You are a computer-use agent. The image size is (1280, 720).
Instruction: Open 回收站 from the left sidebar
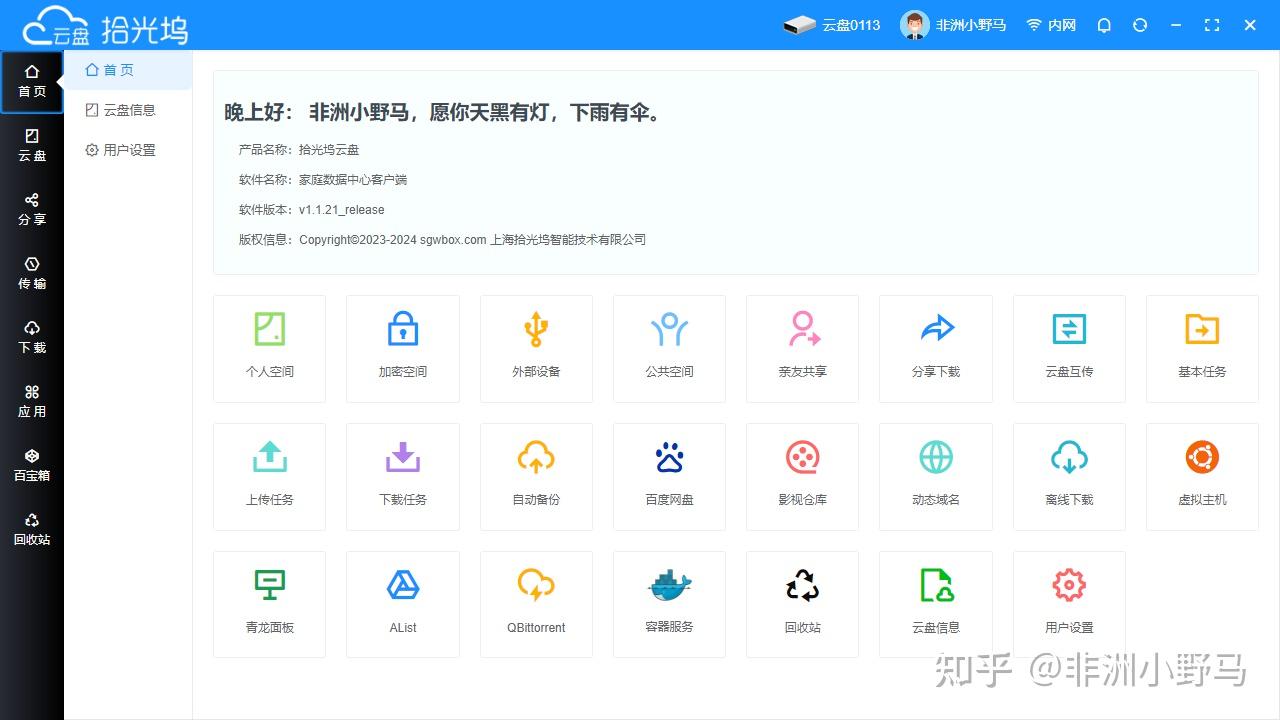click(32, 528)
